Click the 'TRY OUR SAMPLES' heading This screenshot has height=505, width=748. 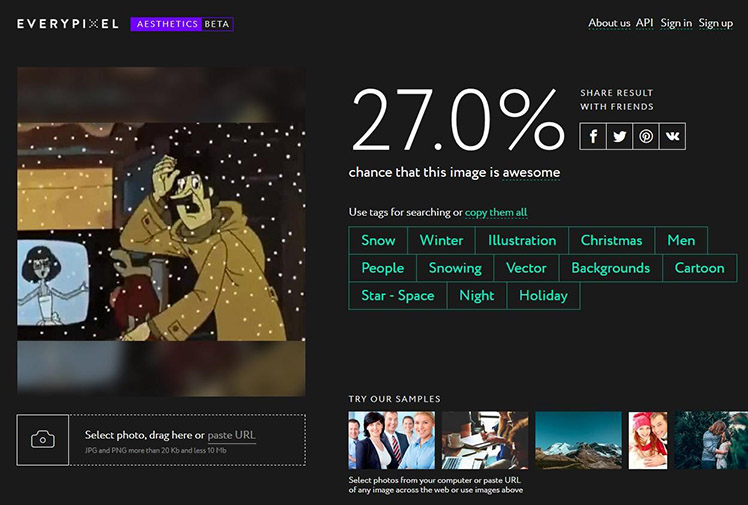(395, 399)
